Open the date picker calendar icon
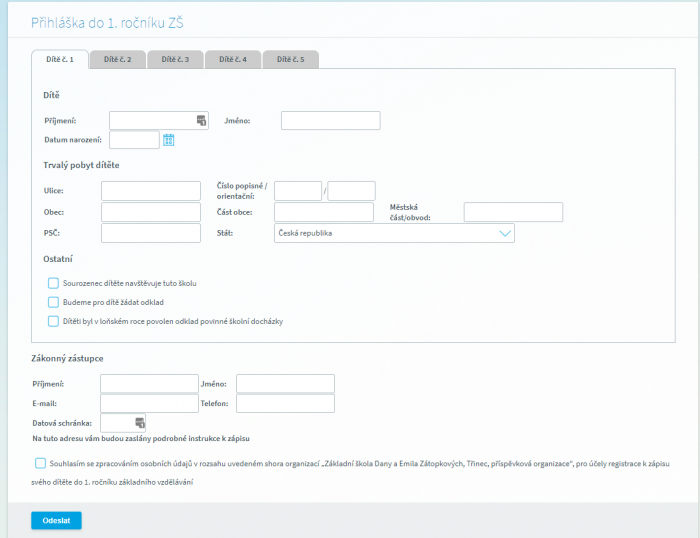The height and width of the screenshot is (538, 700). 168,140
